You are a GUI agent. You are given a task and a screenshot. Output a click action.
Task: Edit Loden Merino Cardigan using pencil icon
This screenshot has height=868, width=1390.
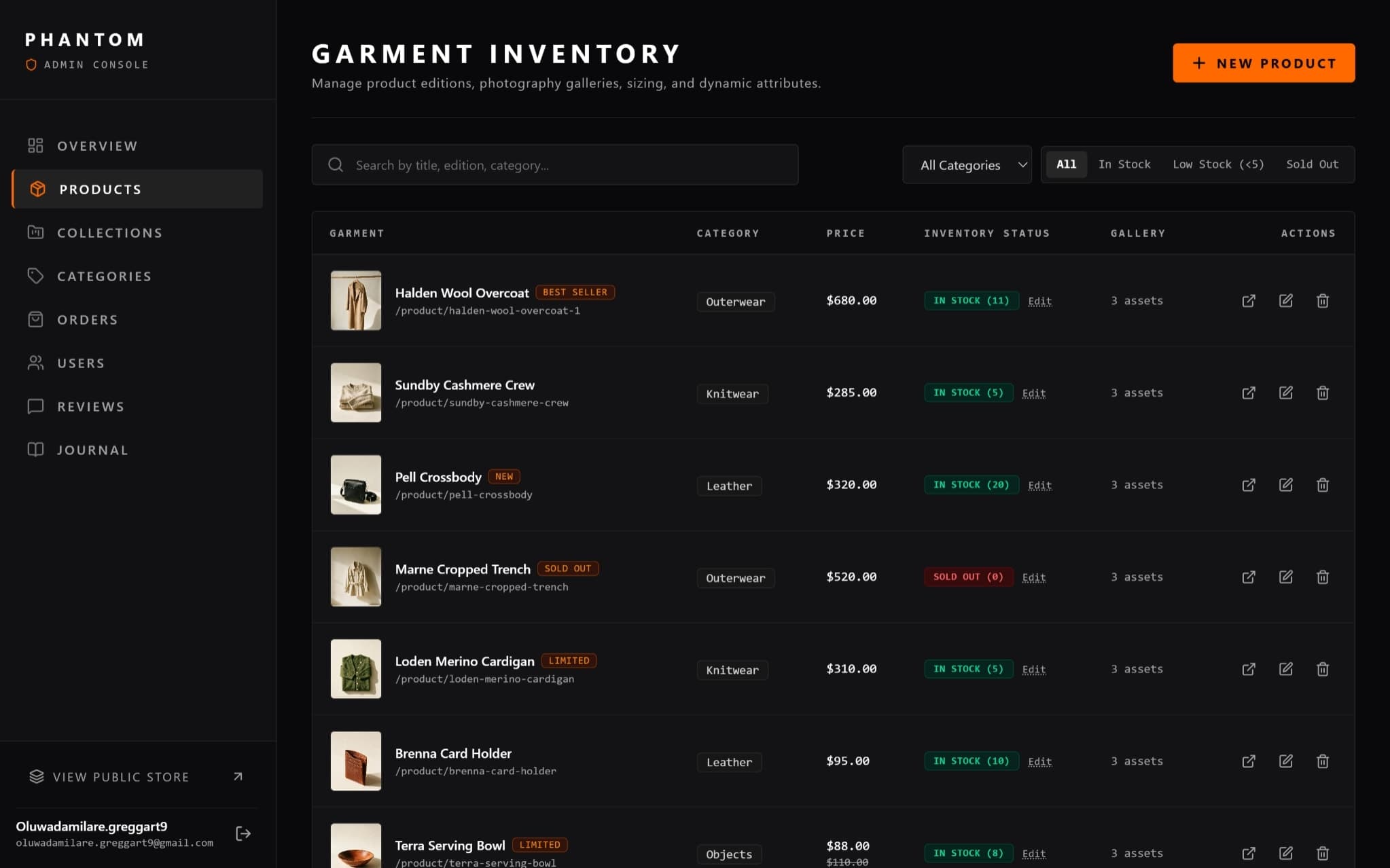(x=1286, y=669)
